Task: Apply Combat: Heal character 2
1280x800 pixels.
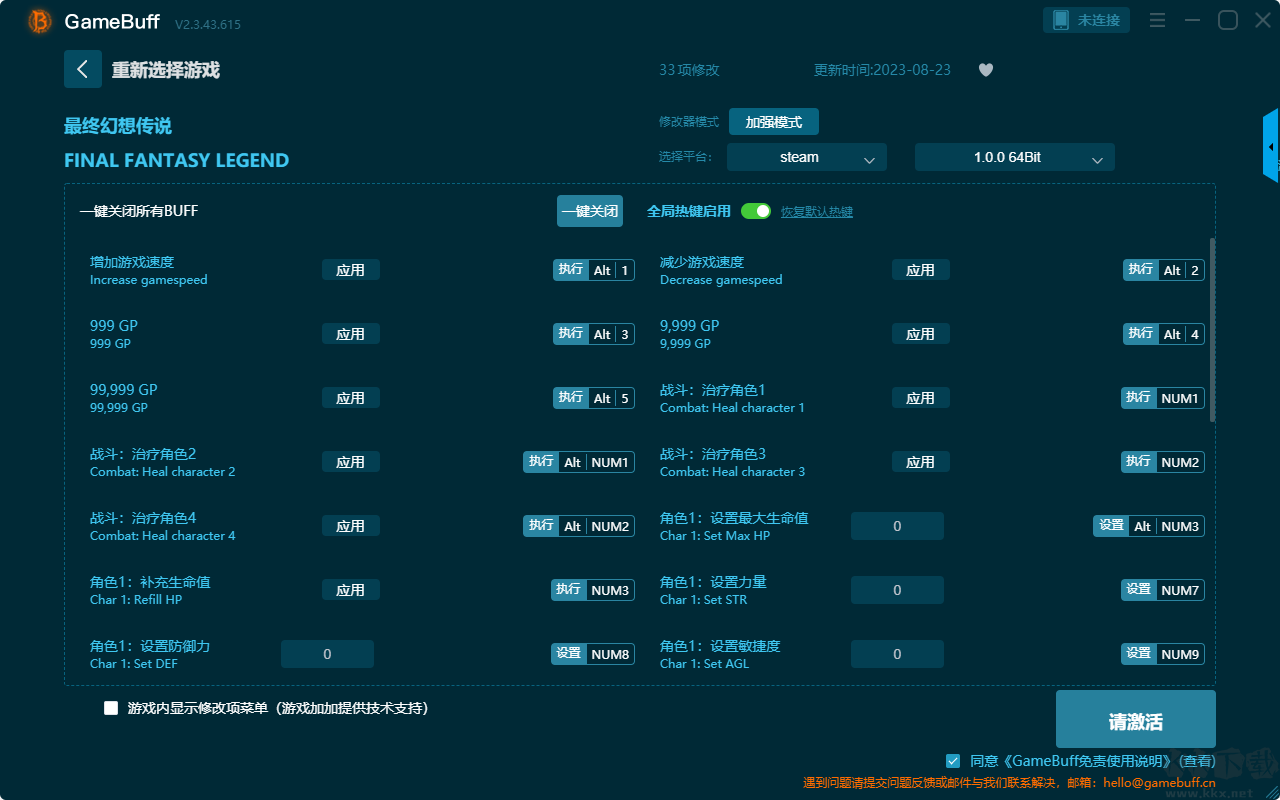Action: pos(351,462)
